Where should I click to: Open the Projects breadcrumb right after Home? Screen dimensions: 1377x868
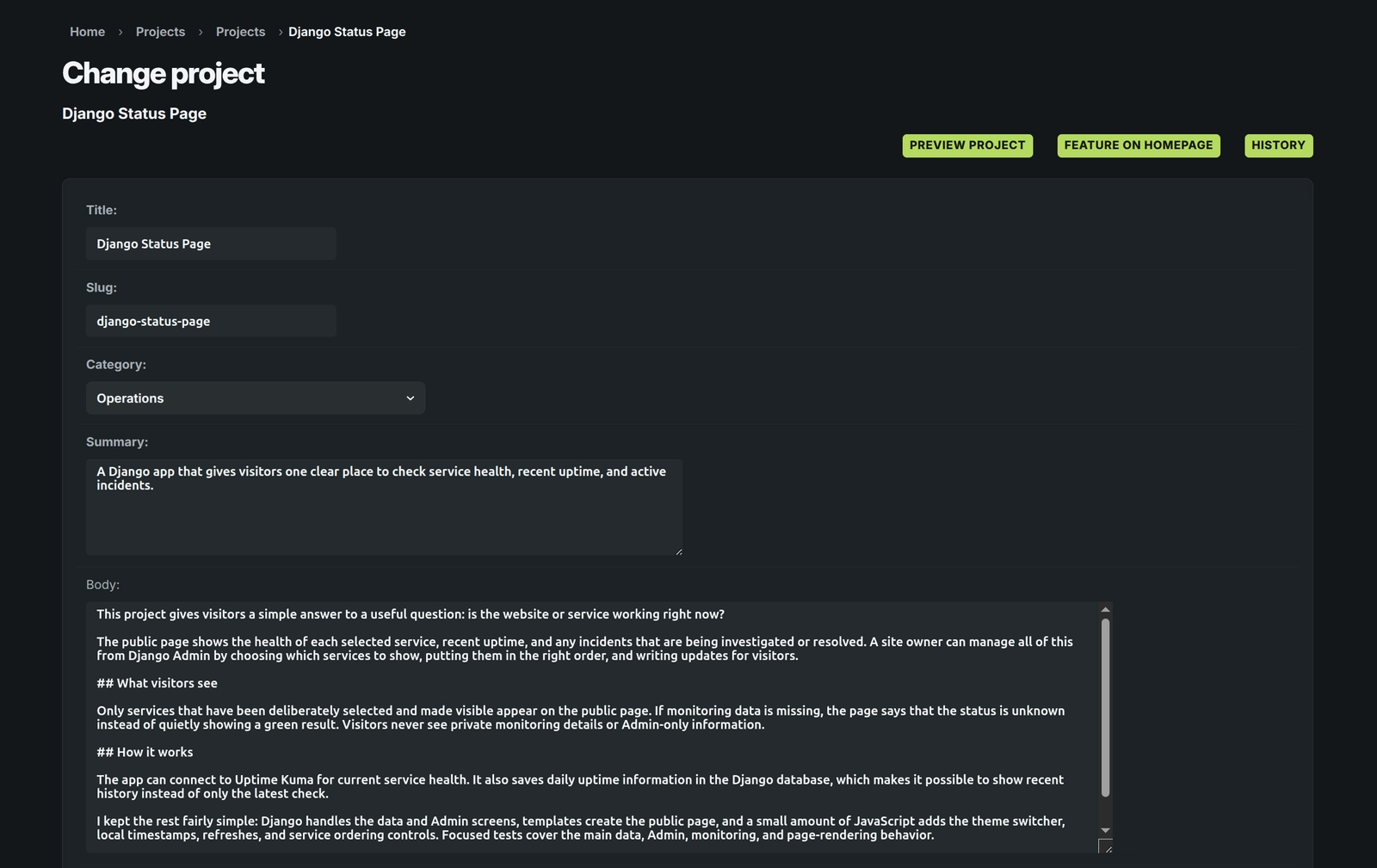tap(160, 32)
